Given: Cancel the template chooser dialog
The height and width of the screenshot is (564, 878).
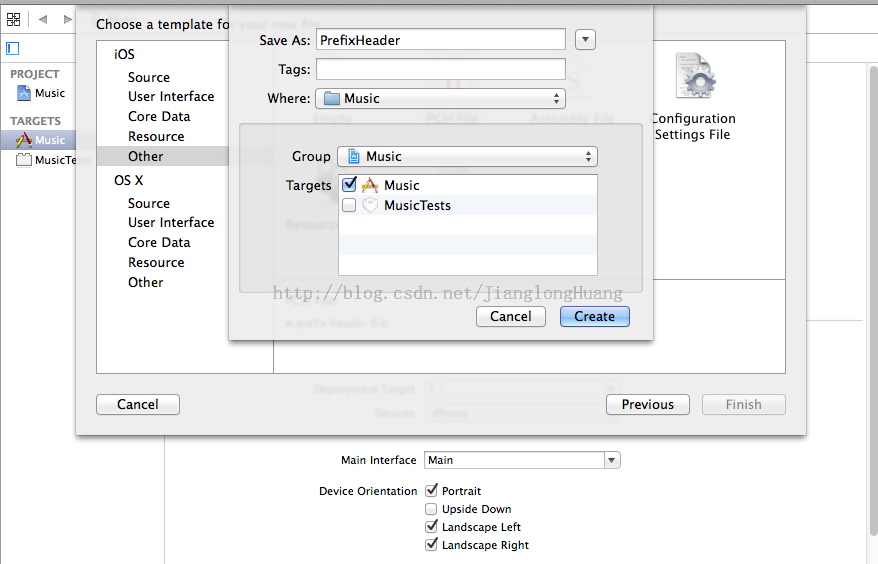Looking at the screenshot, I should (x=138, y=404).
